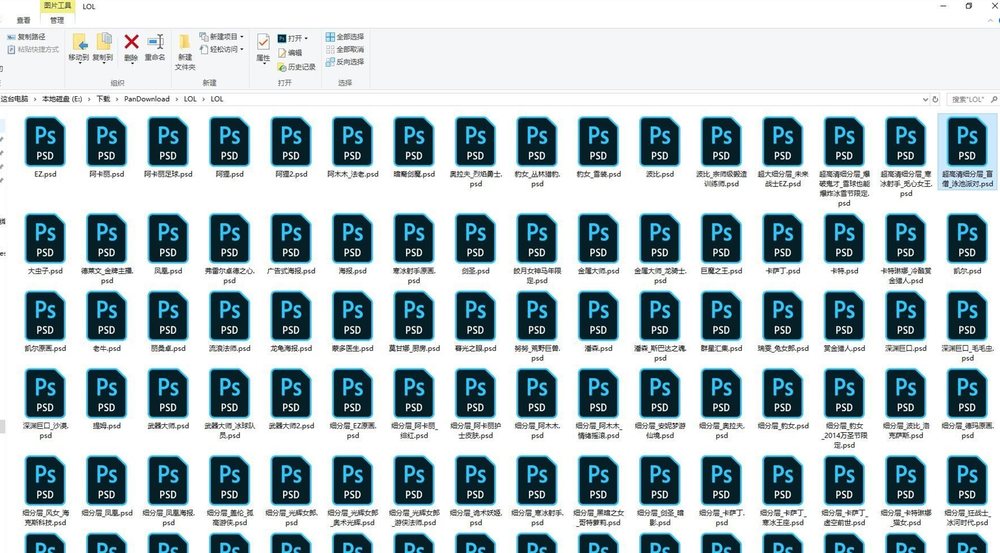Image resolution: width=1000 pixels, height=553 pixels.
Task: Select the 提姆.psd file icon
Action: [107, 394]
